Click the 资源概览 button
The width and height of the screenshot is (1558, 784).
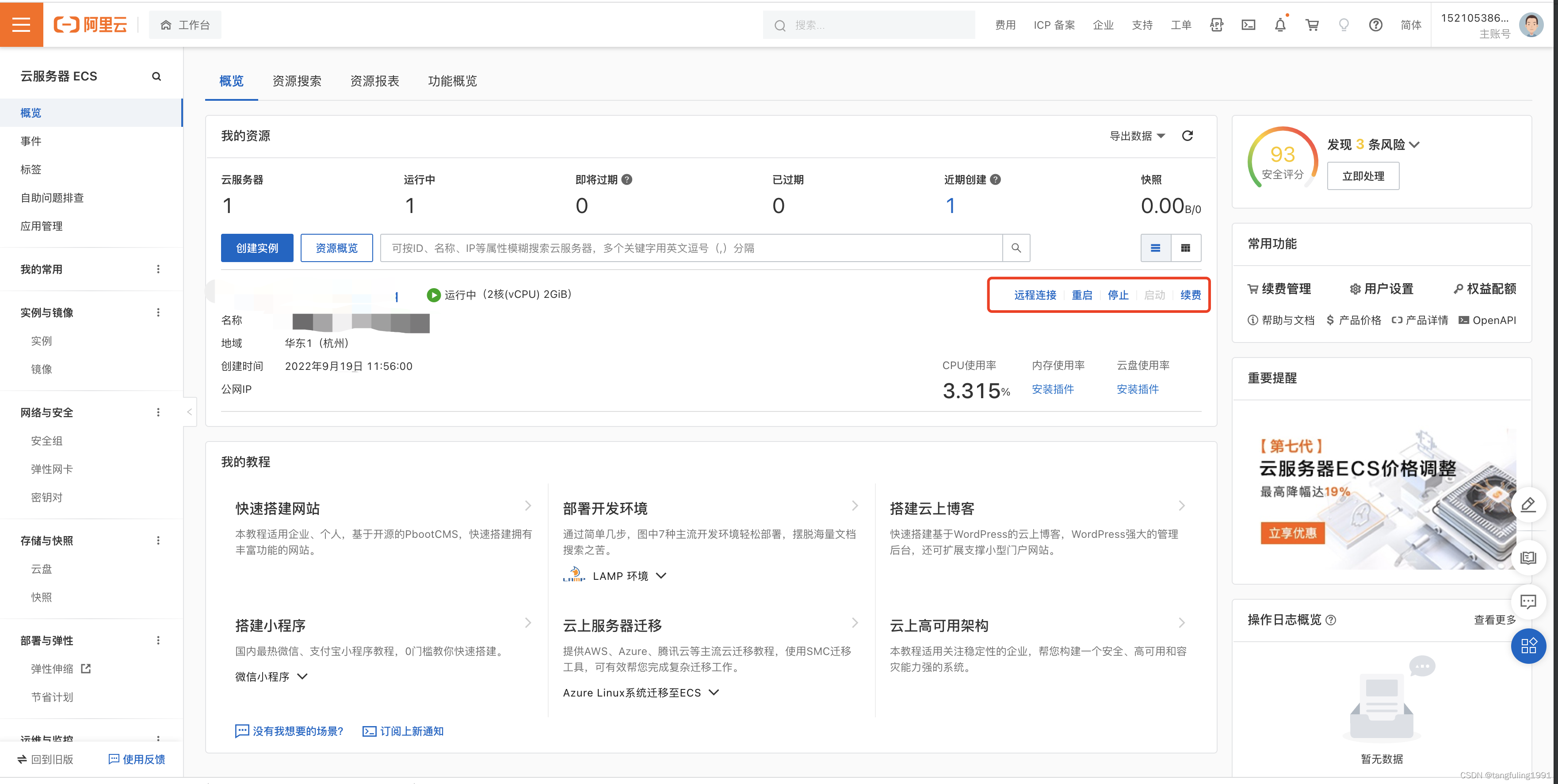pos(336,248)
